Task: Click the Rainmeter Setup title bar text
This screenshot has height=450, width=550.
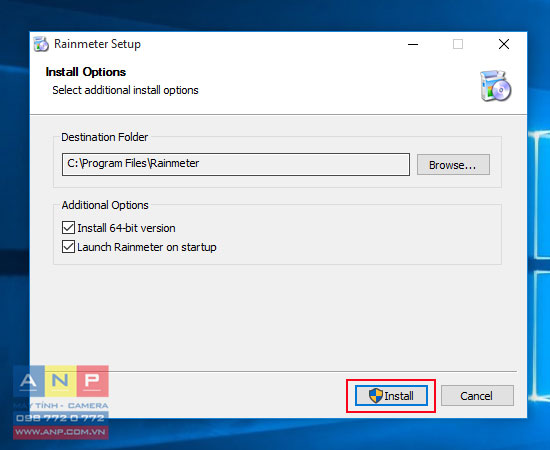Action: click(x=97, y=44)
